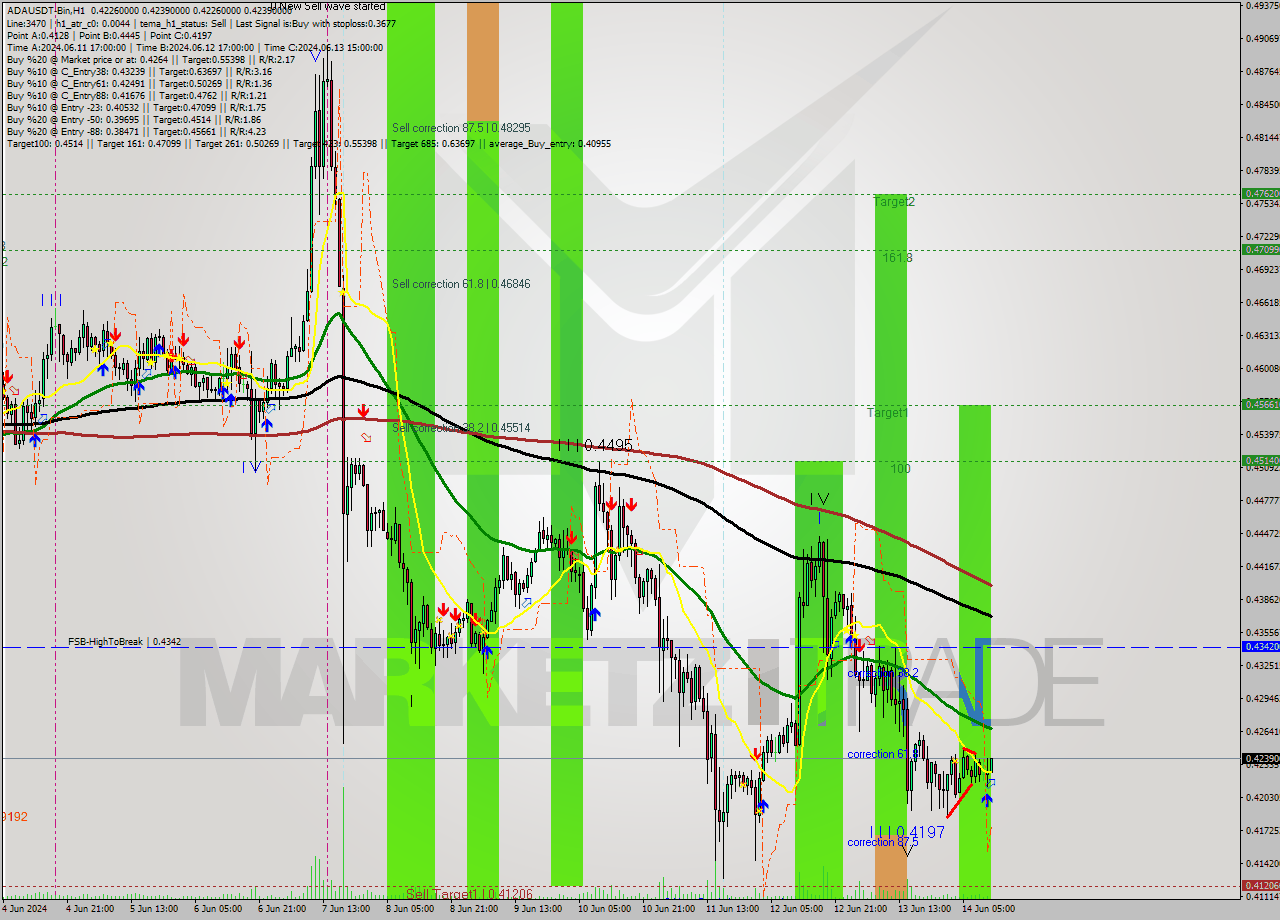Click the '13 Jun 13:00' time label
Viewport: 1280px width, 920px height.
coord(923,909)
